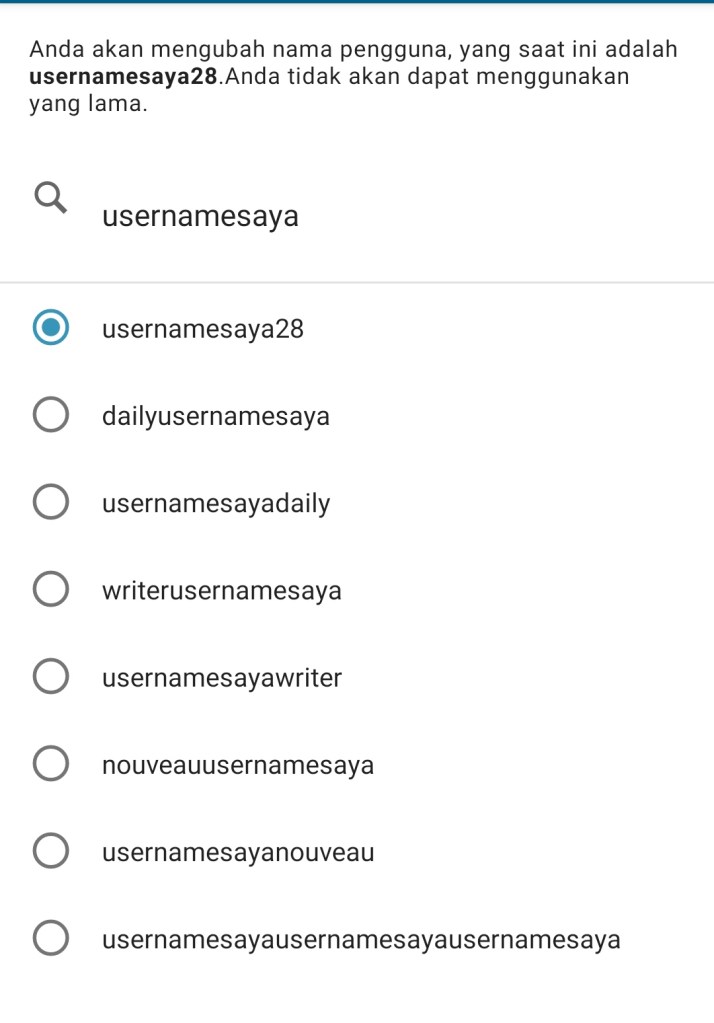Screen dimensions: 714x1023
Task: Tap the nouveauusernamesaya option label
Action: pyautogui.click(x=238, y=766)
